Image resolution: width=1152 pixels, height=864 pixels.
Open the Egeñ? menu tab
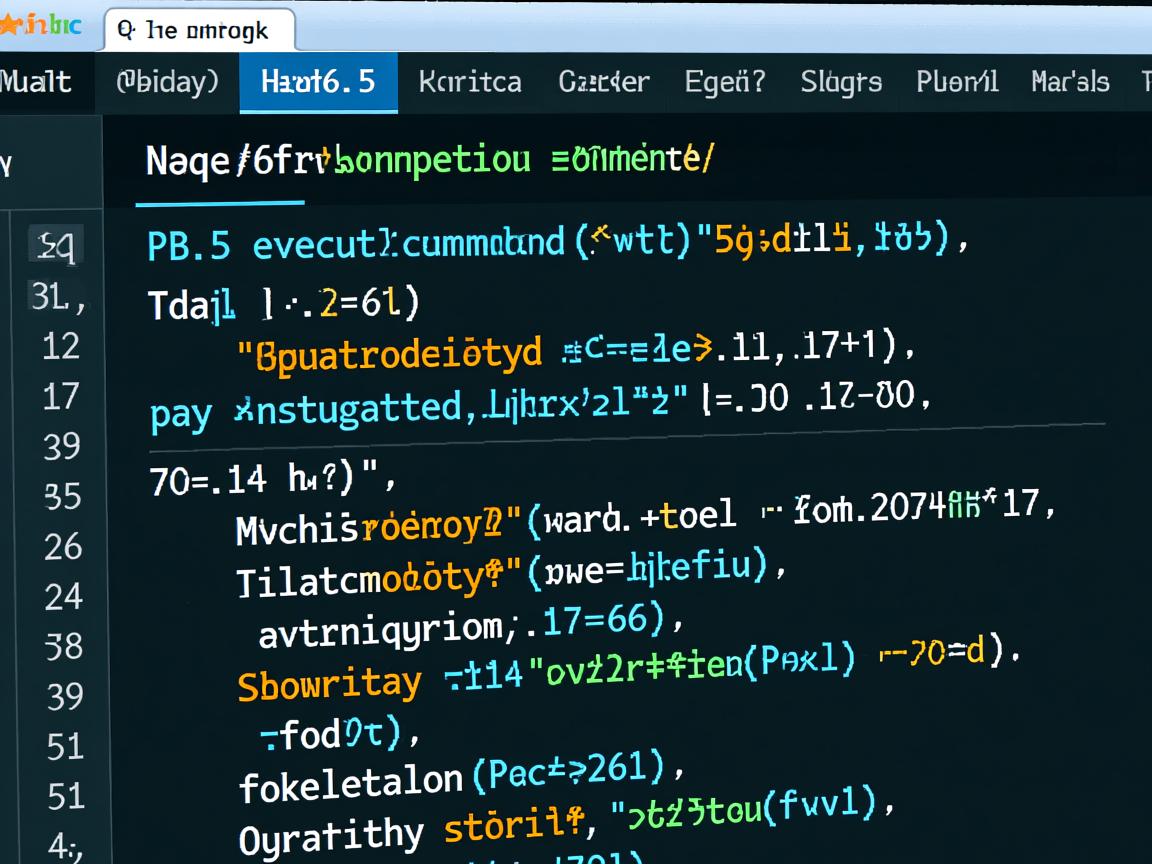click(725, 82)
